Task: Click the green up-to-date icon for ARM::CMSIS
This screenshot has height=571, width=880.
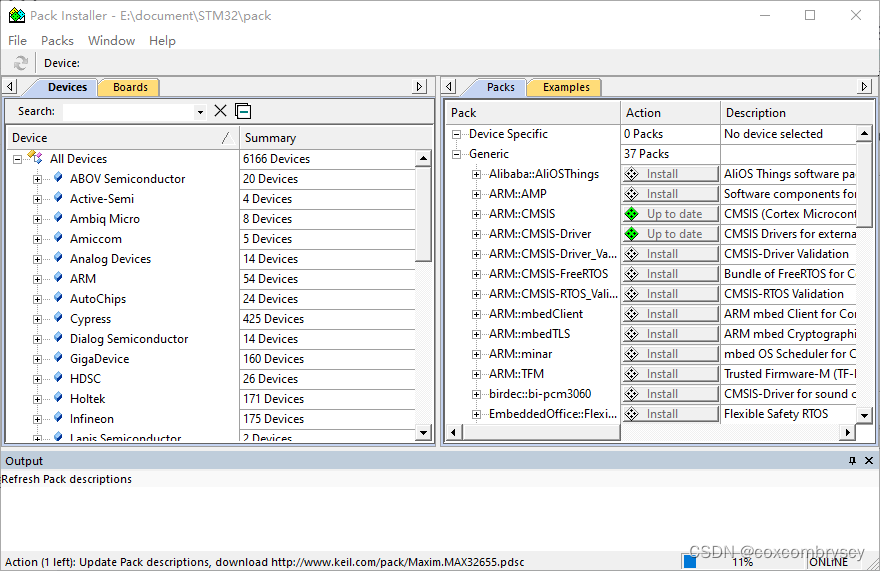Action: point(632,214)
